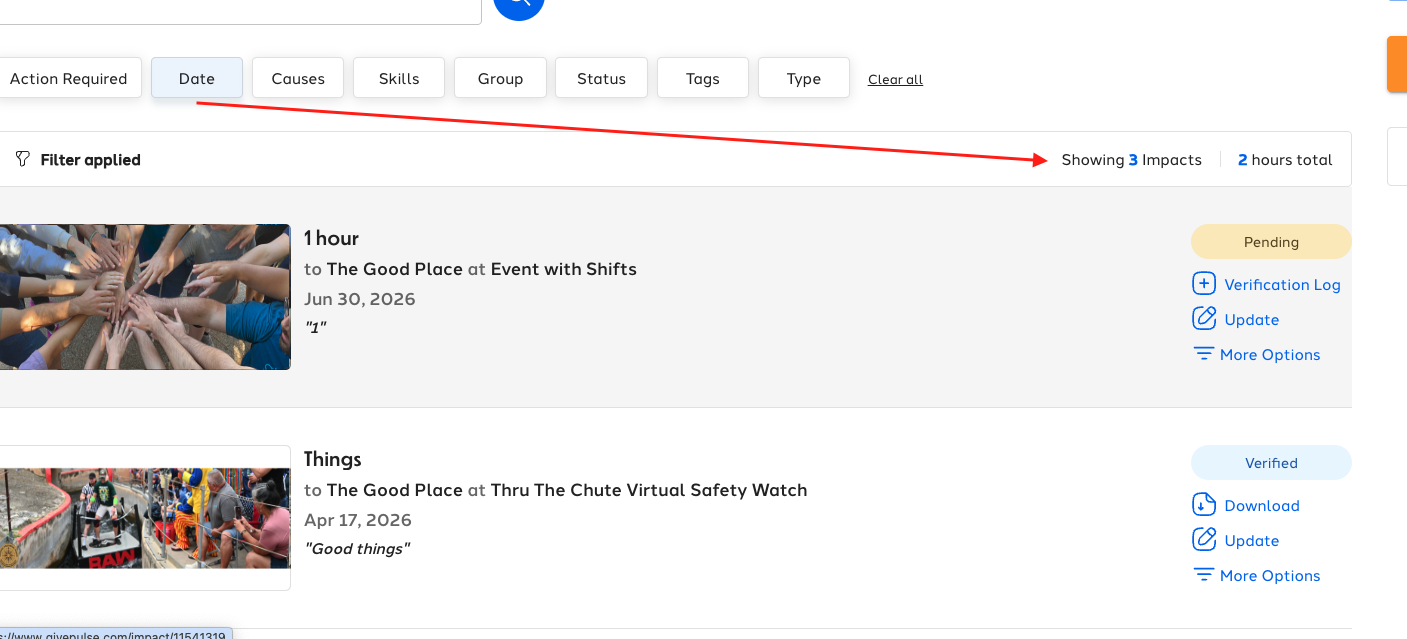Click the Clear all link
The width and height of the screenshot is (1407, 639).
click(895, 80)
